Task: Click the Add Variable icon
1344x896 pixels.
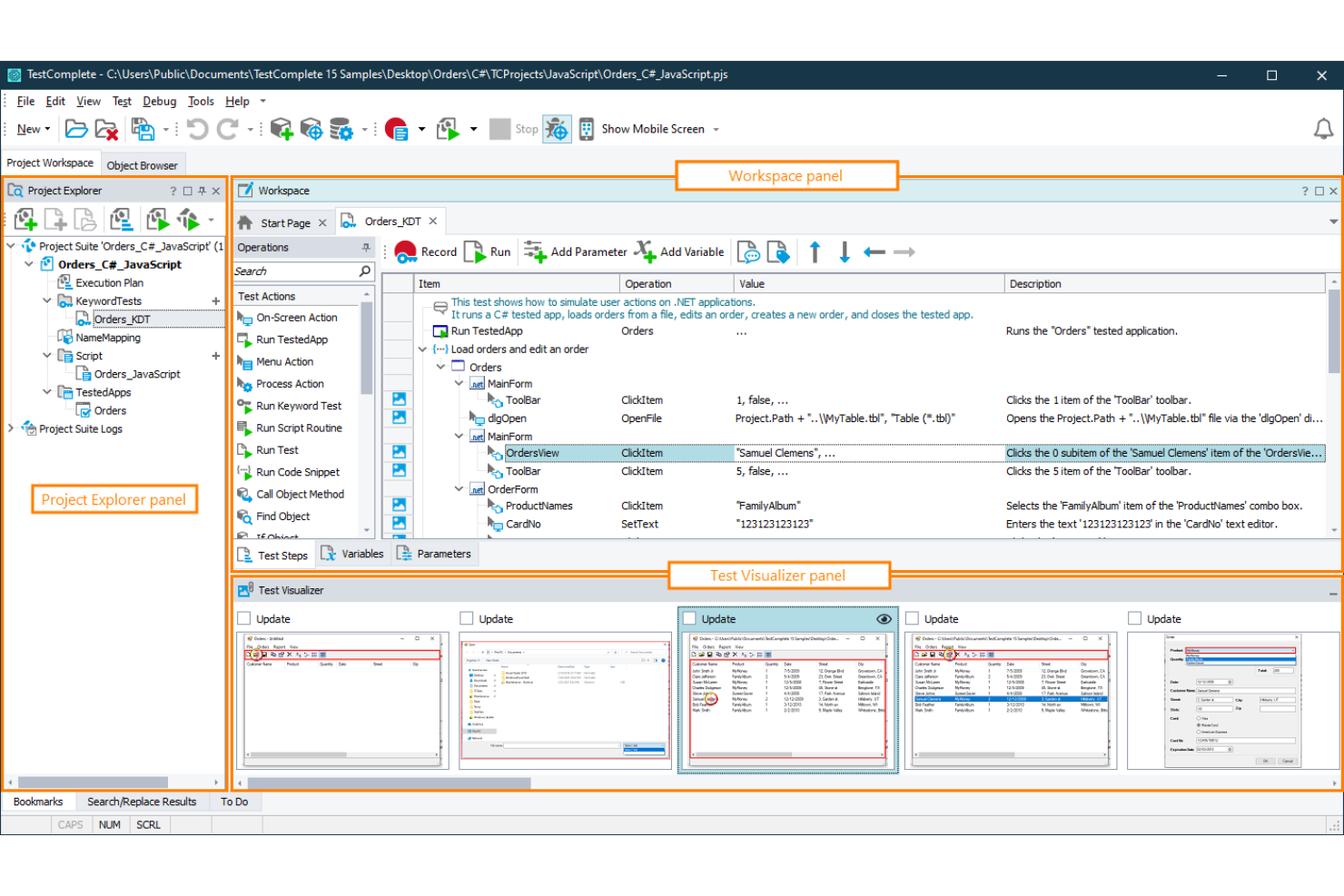Action: point(645,251)
